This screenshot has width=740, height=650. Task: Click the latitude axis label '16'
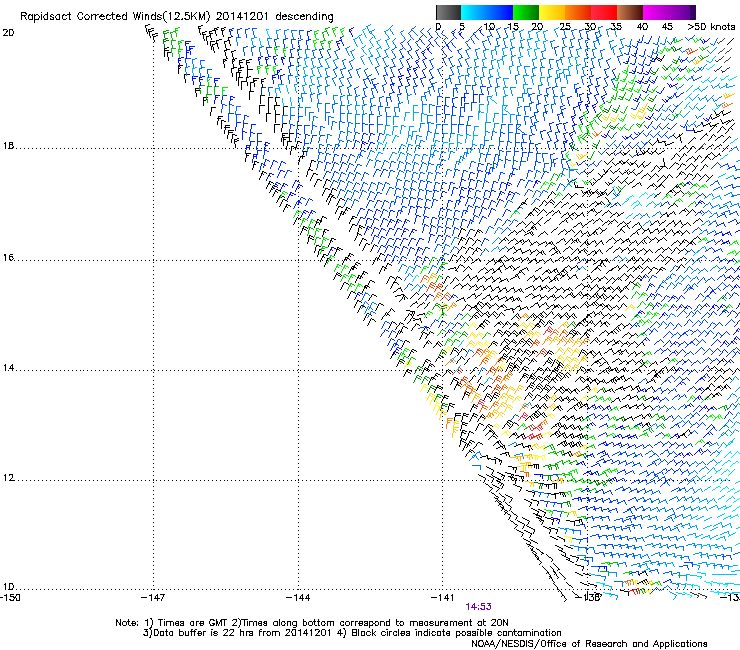tap(8, 257)
